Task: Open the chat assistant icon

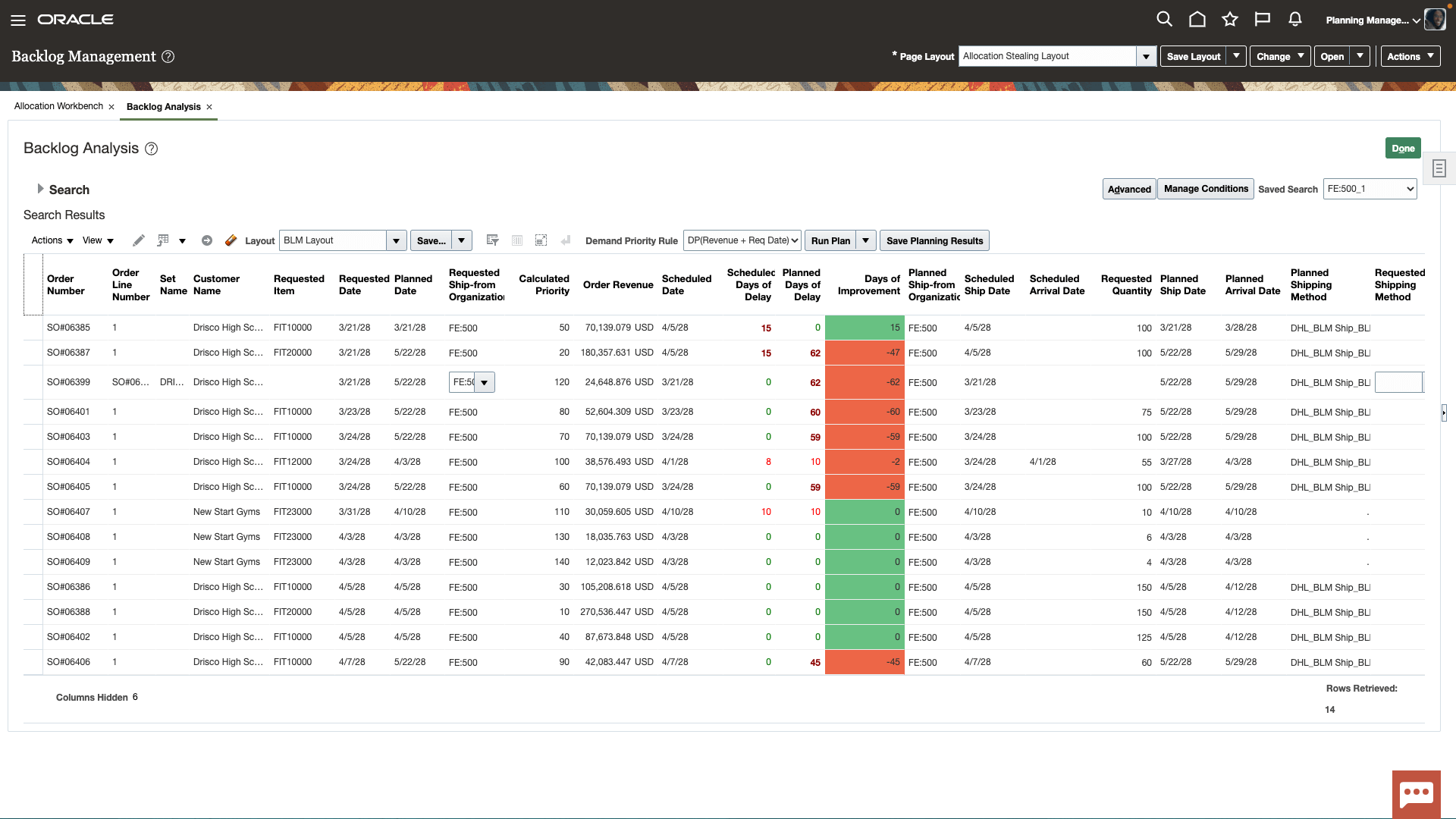Action: click(1416, 794)
